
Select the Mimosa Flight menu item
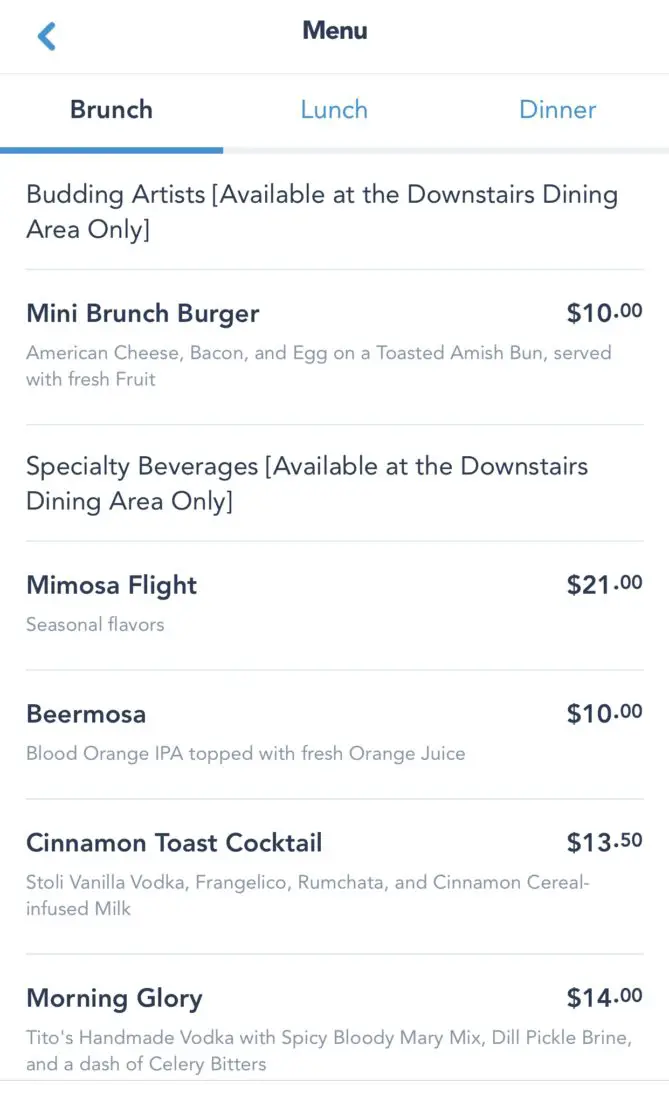(x=112, y=585)
